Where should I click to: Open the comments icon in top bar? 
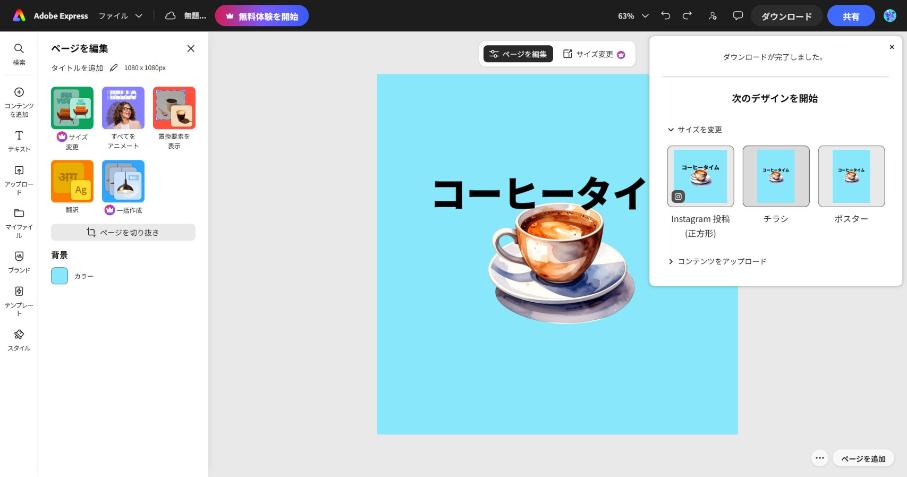coord(738,16)
